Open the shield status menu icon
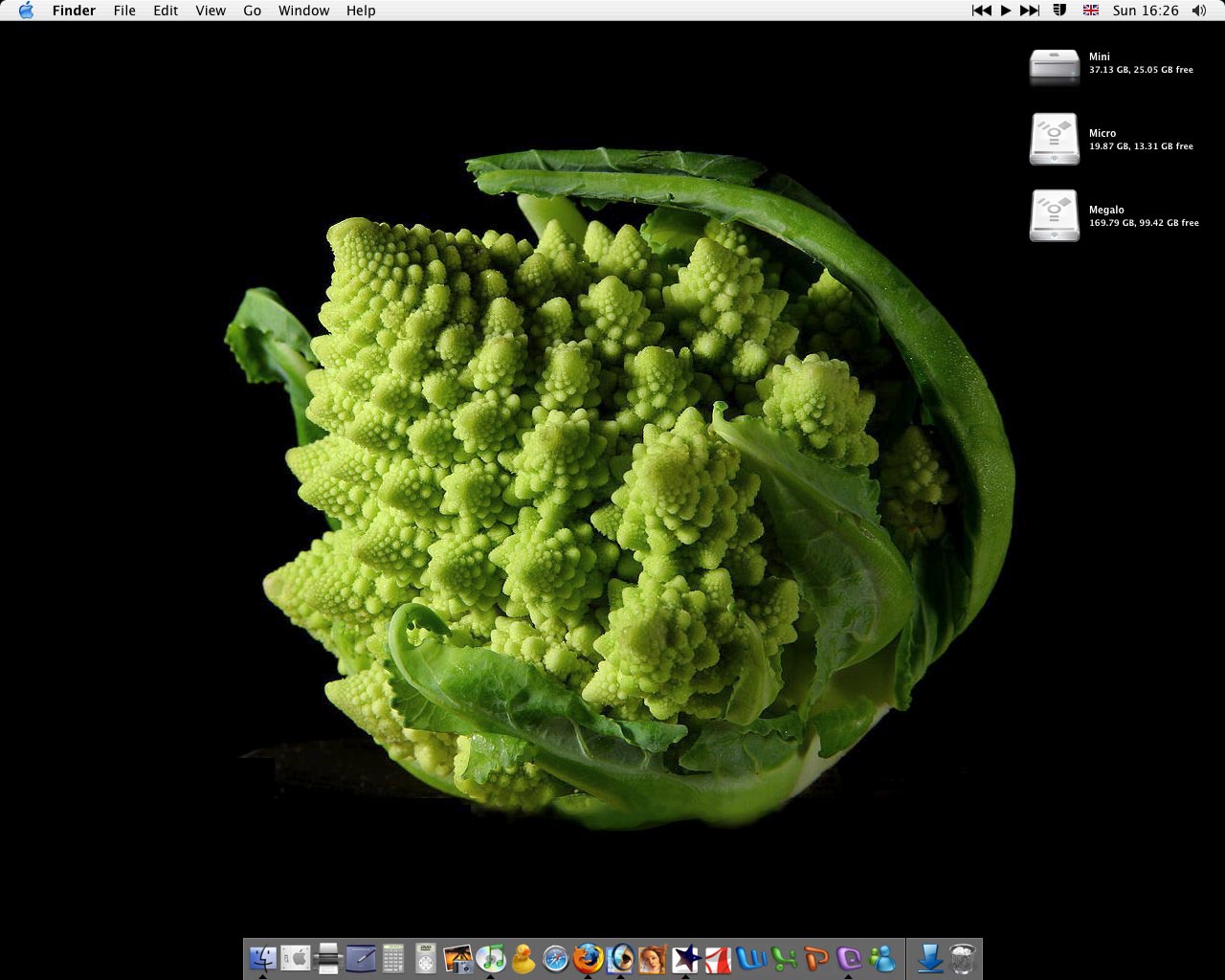Screen dimensions: 1225x980 point(1059,11)
